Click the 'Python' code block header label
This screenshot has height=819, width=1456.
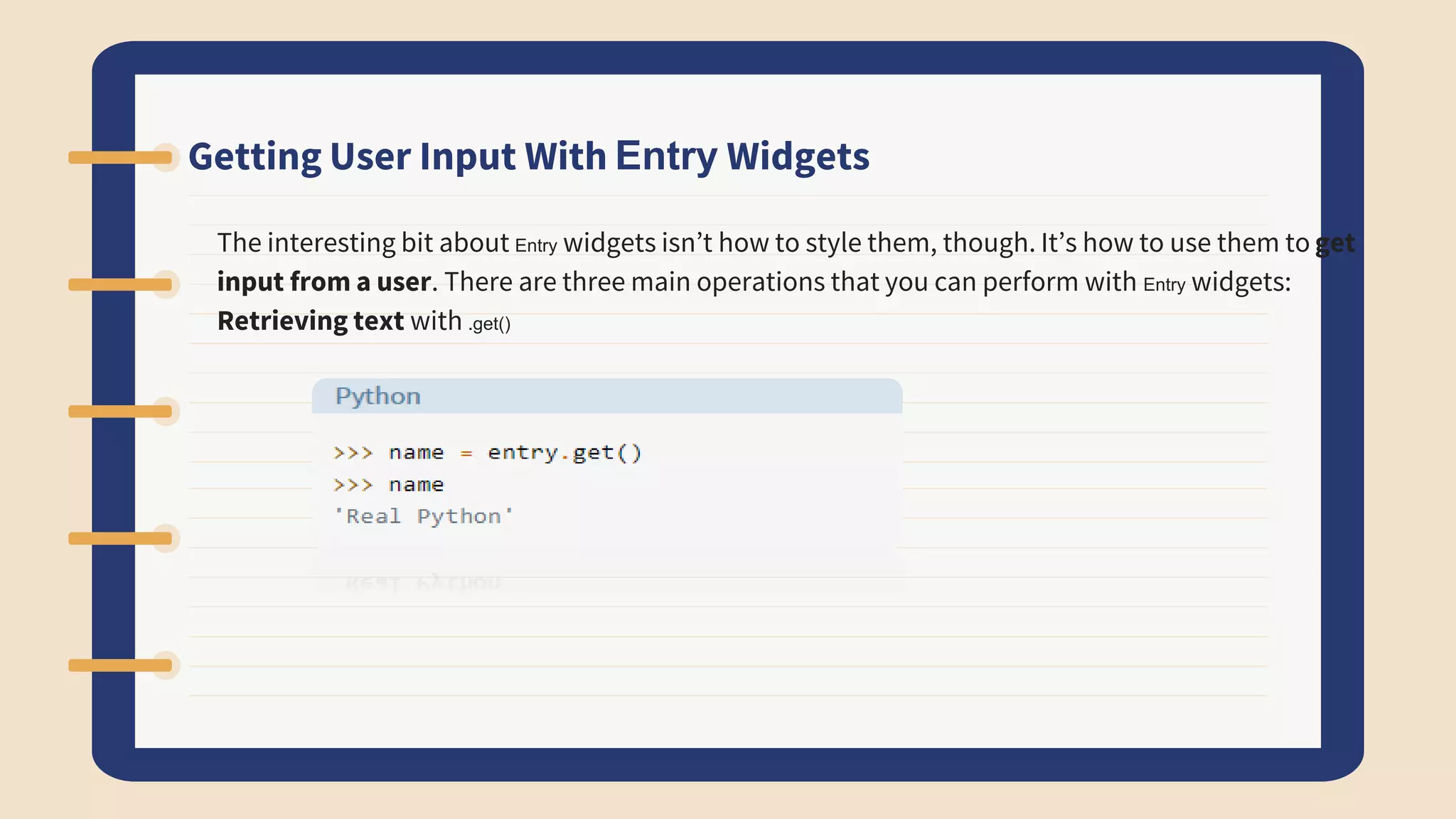tap(378, 396)
